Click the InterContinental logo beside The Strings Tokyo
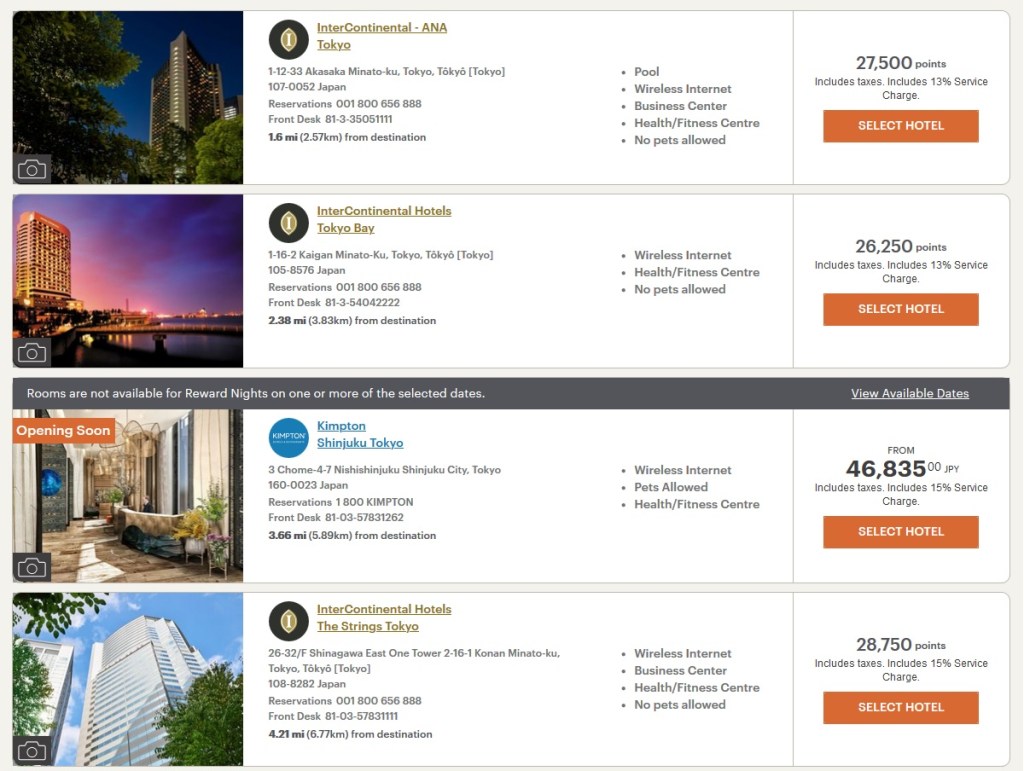The width and height of the screenshot is (1024, 771). pyautogui.click(x=288, y=621)
